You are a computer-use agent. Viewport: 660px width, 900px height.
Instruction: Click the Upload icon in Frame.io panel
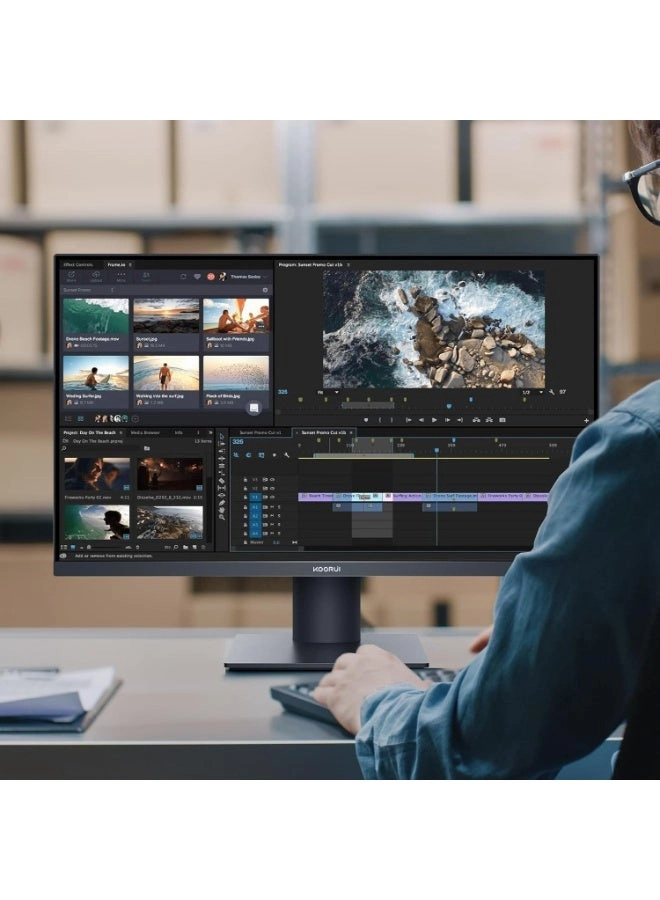click(x=96, y=277)
